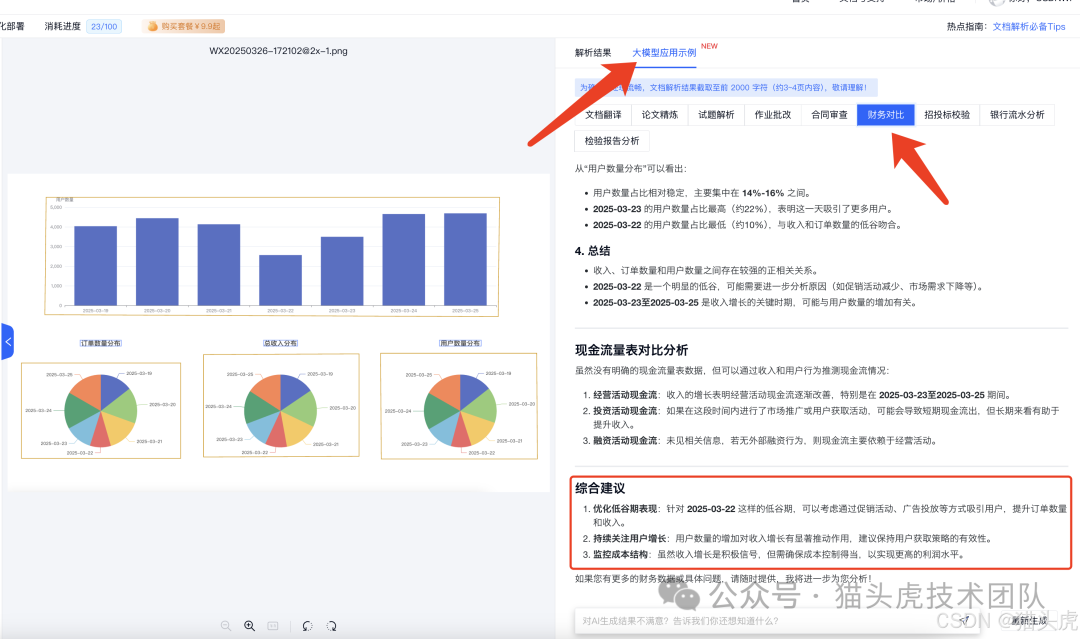
Task: Click the 融资活动现金流 list item
Action: coord(760,441)
